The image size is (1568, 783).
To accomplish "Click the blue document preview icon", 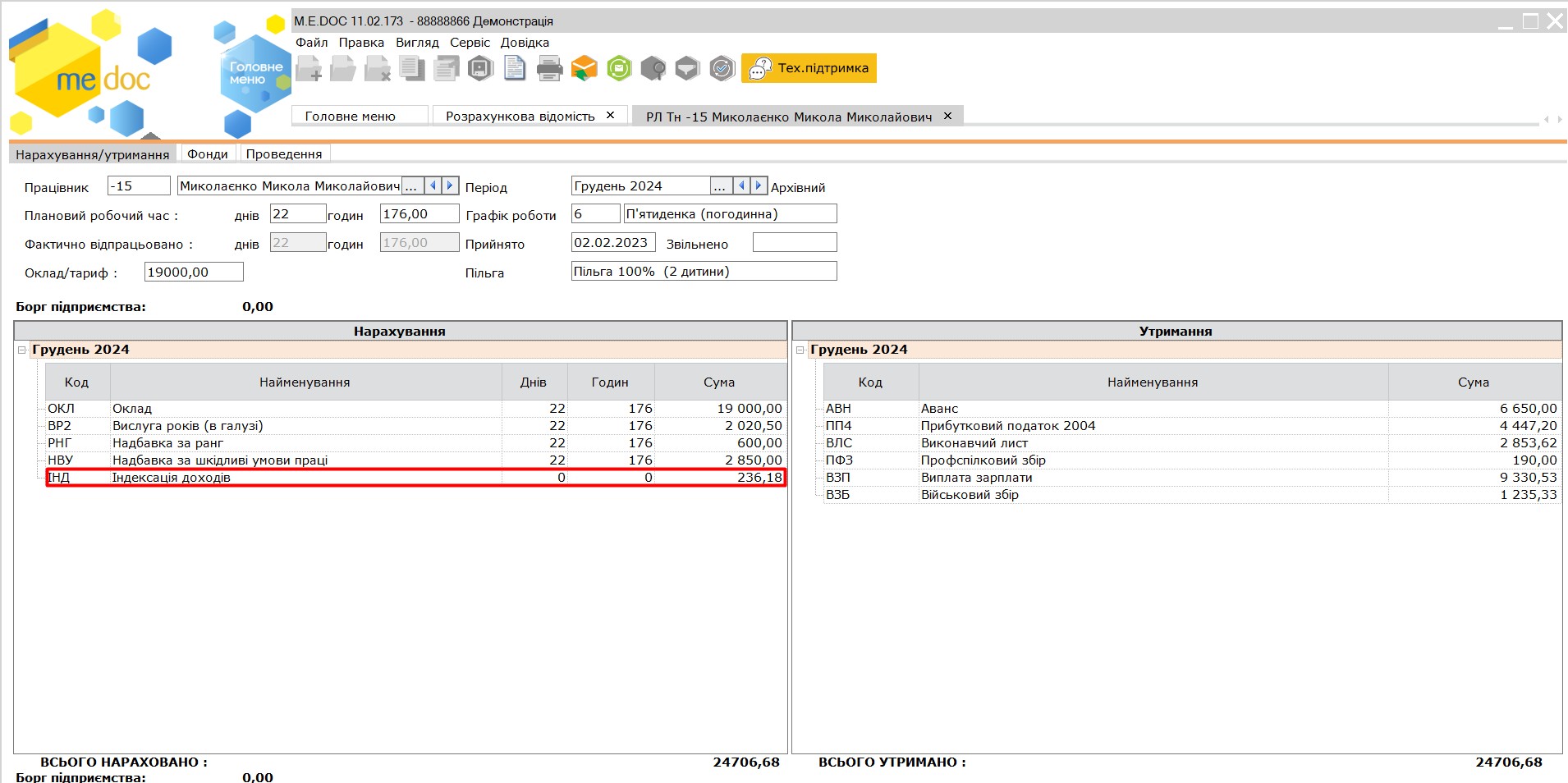I will (x=515, y=69).
